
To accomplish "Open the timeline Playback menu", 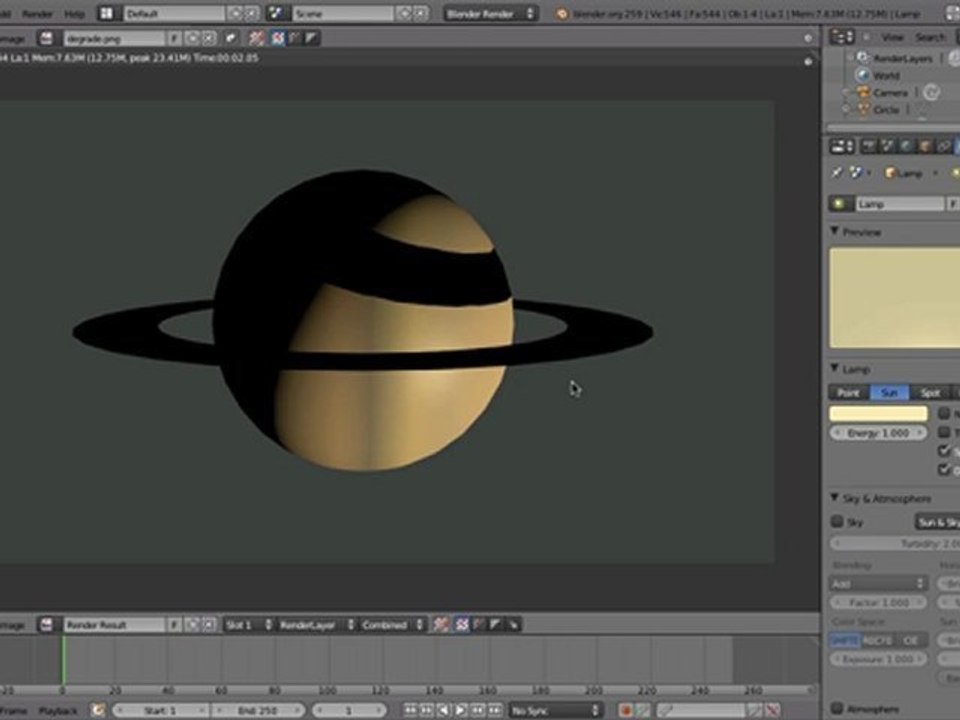I will pos(58,711).
